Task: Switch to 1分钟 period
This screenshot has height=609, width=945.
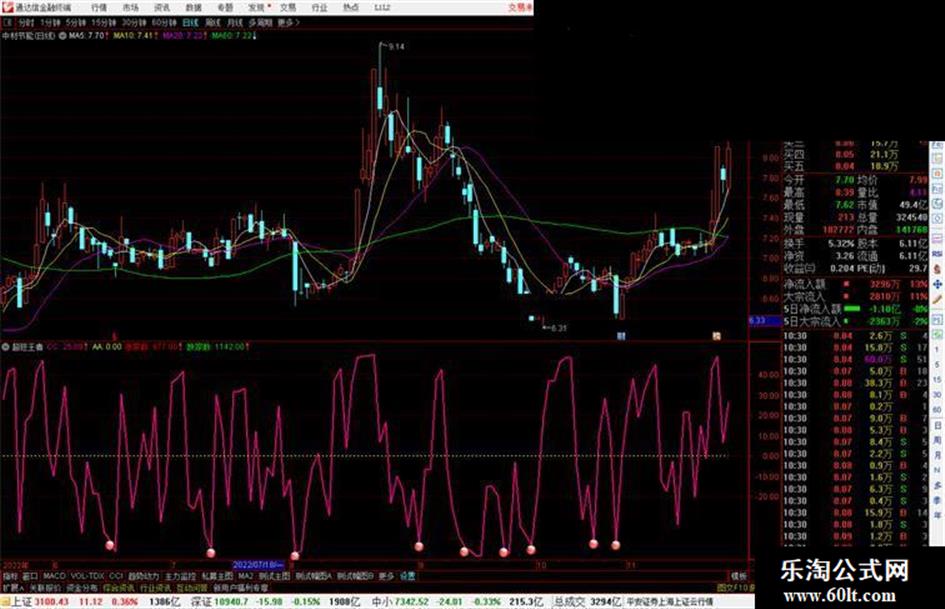Action: tap(51, 22)
